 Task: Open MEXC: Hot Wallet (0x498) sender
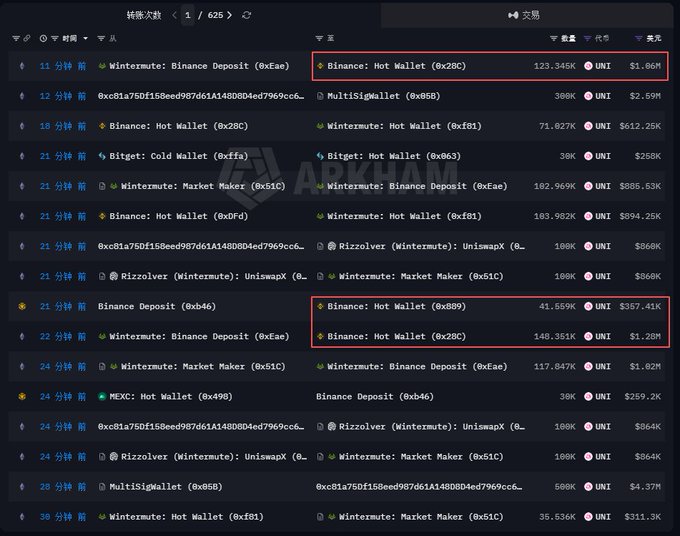point(171,396)
